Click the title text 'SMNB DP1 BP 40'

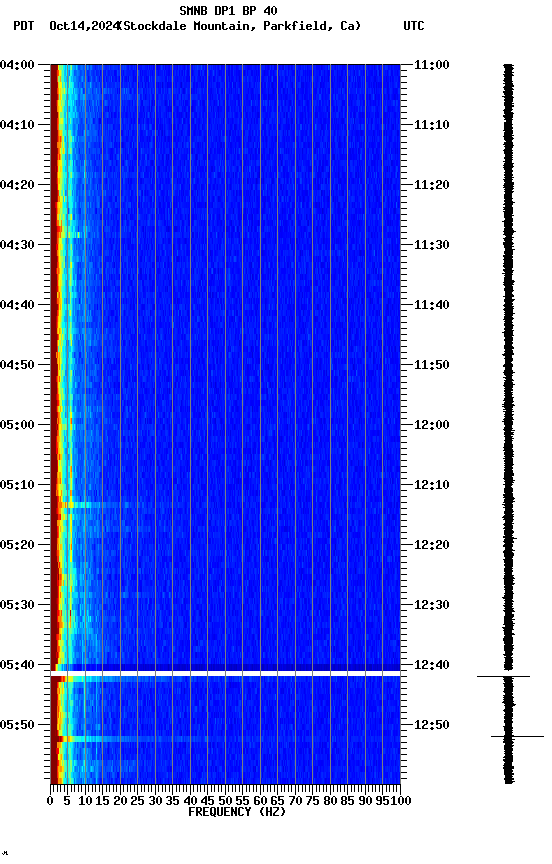[228, 10]
